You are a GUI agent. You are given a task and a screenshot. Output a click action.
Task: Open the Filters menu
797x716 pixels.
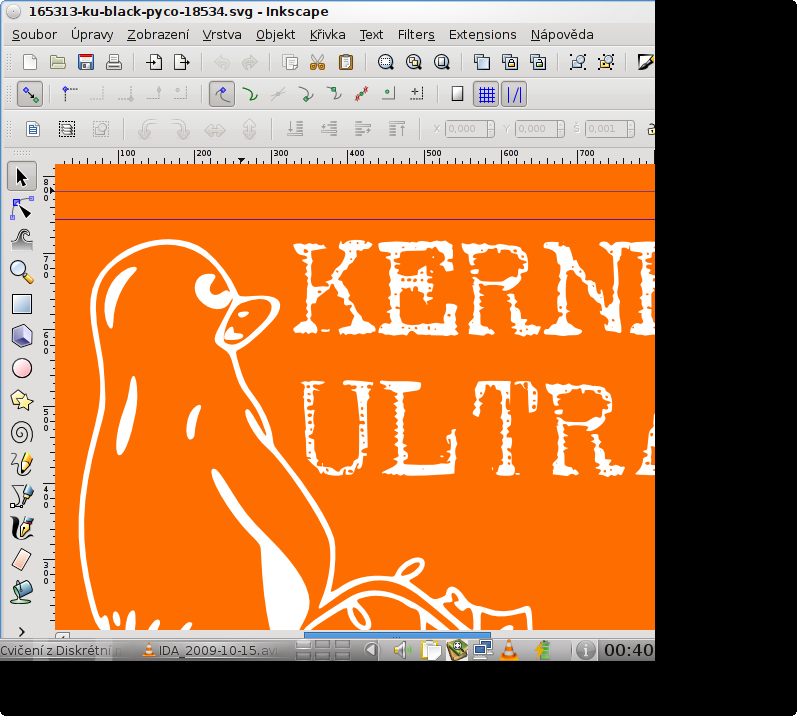point(416,35)
